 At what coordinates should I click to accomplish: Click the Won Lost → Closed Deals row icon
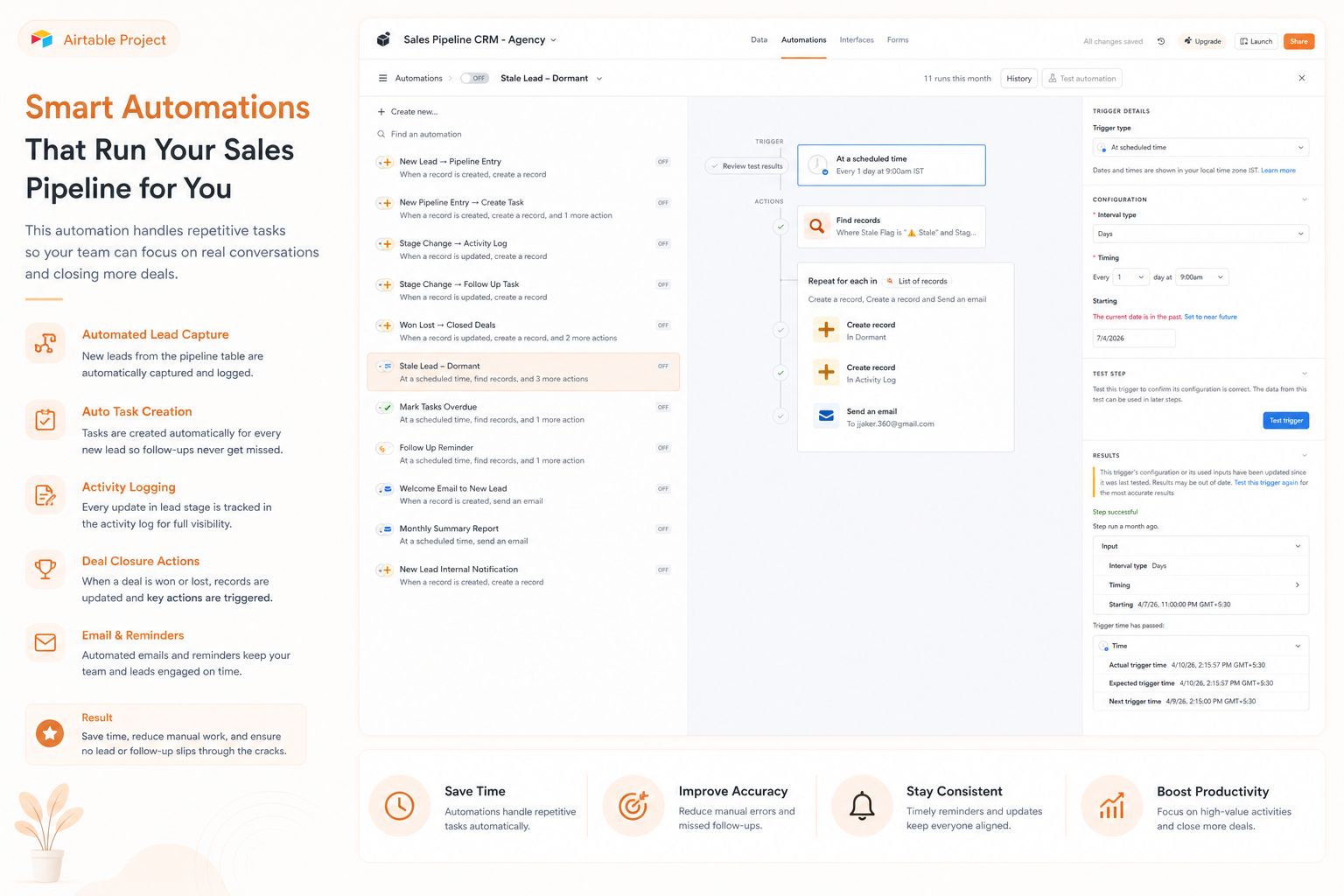(385, 325)
